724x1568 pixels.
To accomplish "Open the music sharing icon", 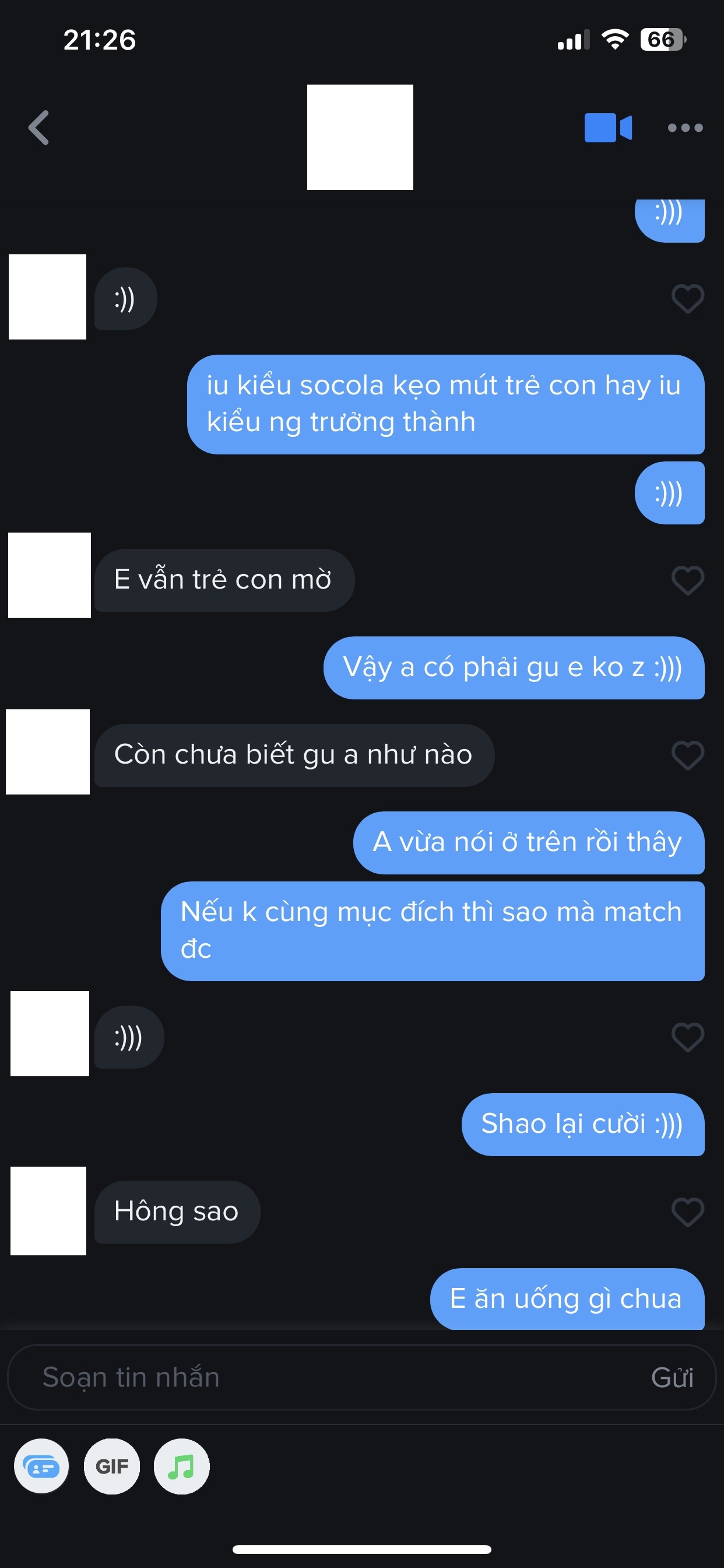I will coord(181,1466).
